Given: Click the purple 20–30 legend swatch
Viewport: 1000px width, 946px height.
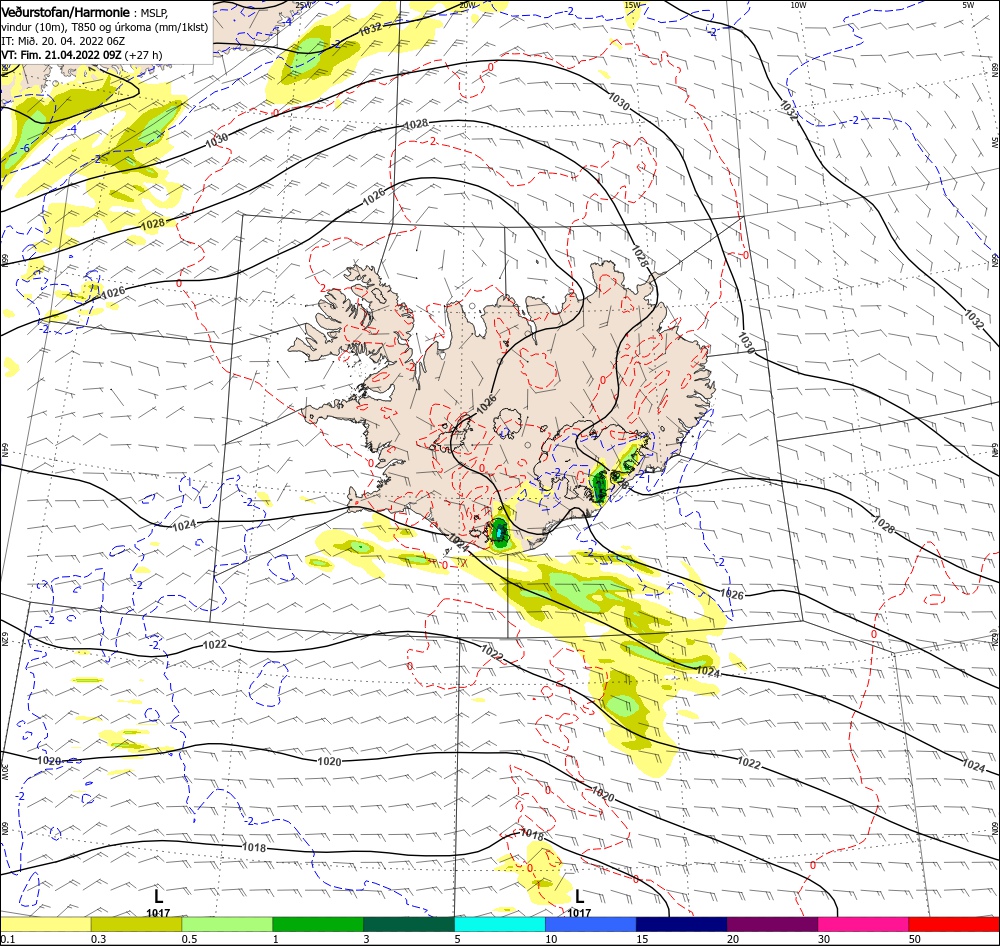Looking at the screenshot, I should [772, 924].
